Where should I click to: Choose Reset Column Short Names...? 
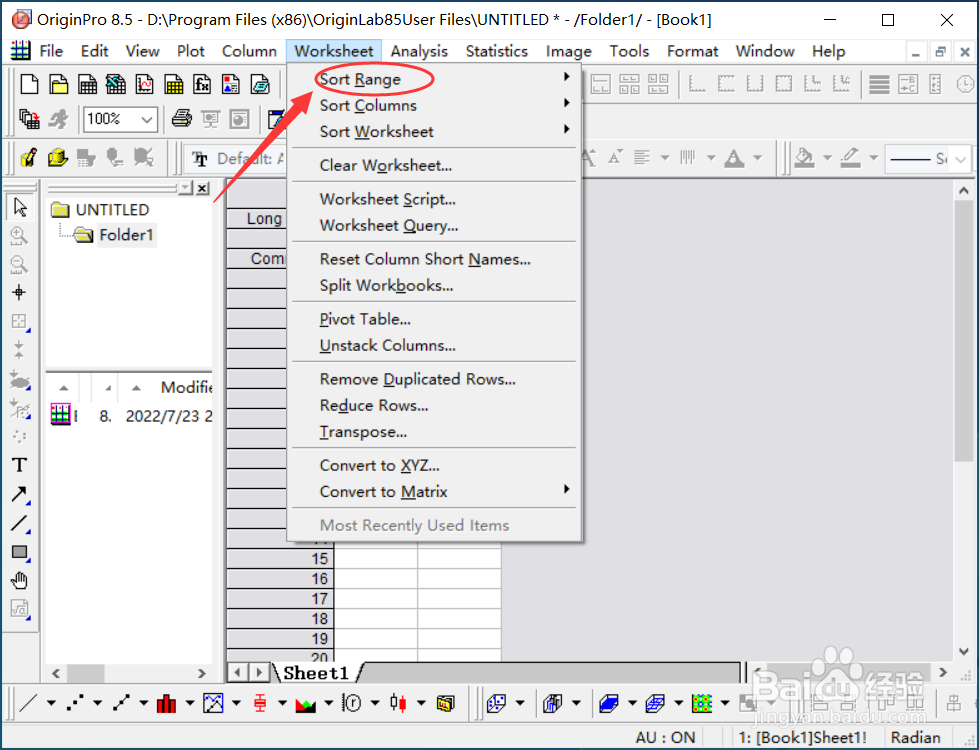pos(435,259)
